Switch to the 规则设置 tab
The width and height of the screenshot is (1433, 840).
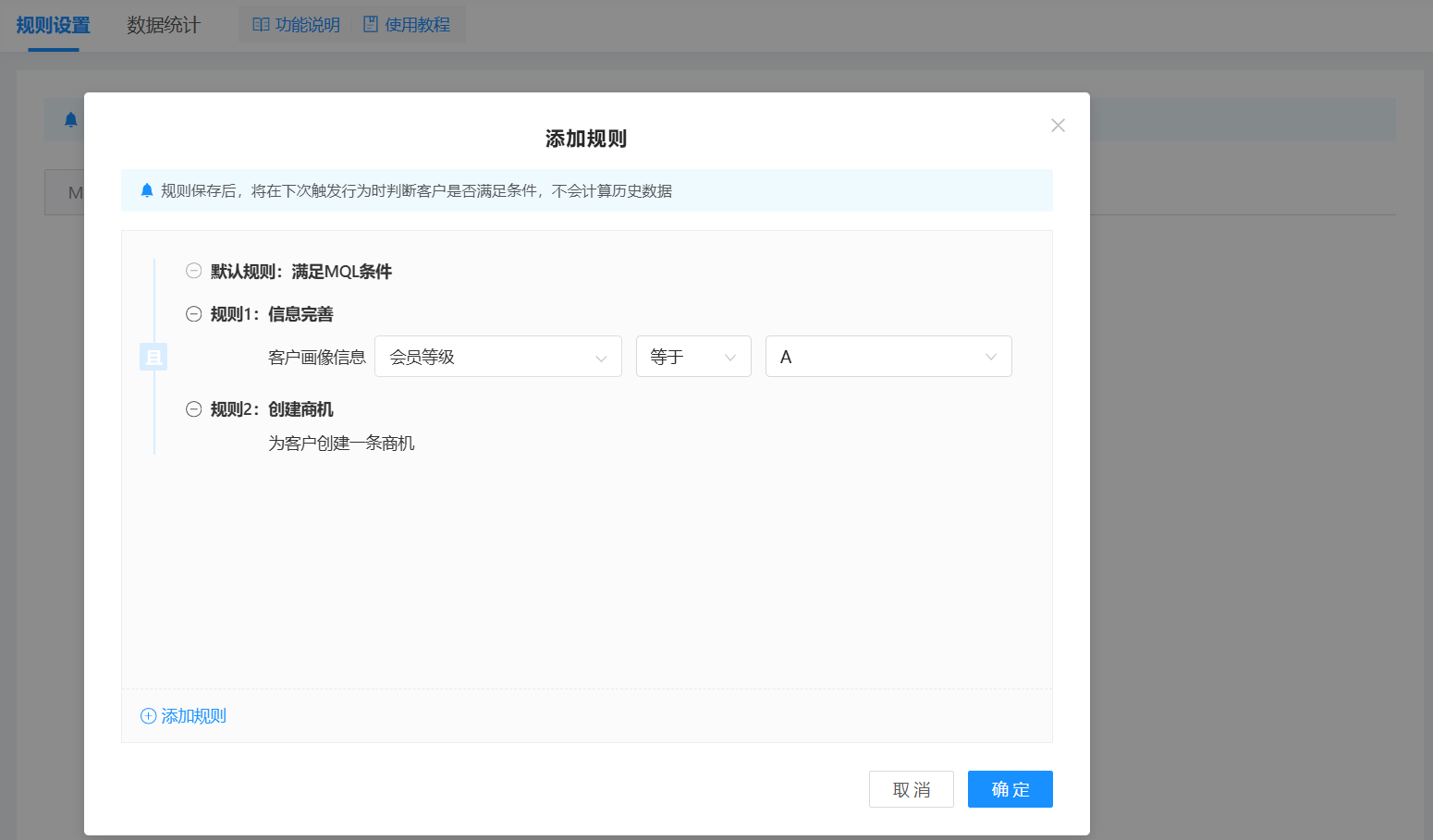click(x=53, y=25)
